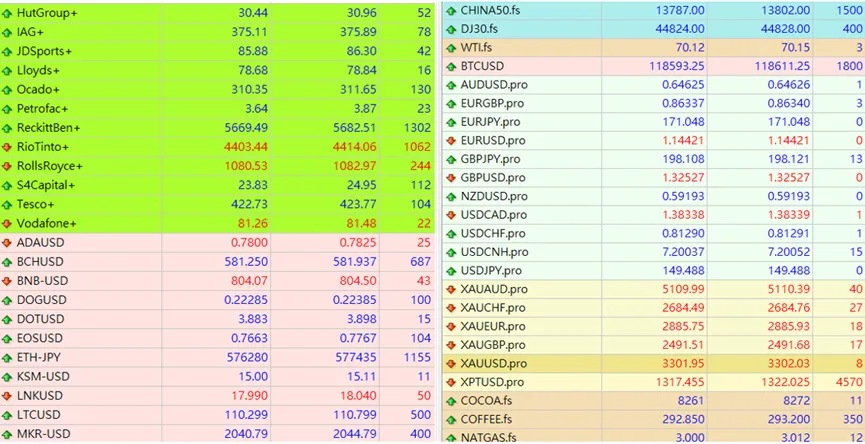
Task: Click the KSM-USD symbol name
Action: tap(43, 377)
